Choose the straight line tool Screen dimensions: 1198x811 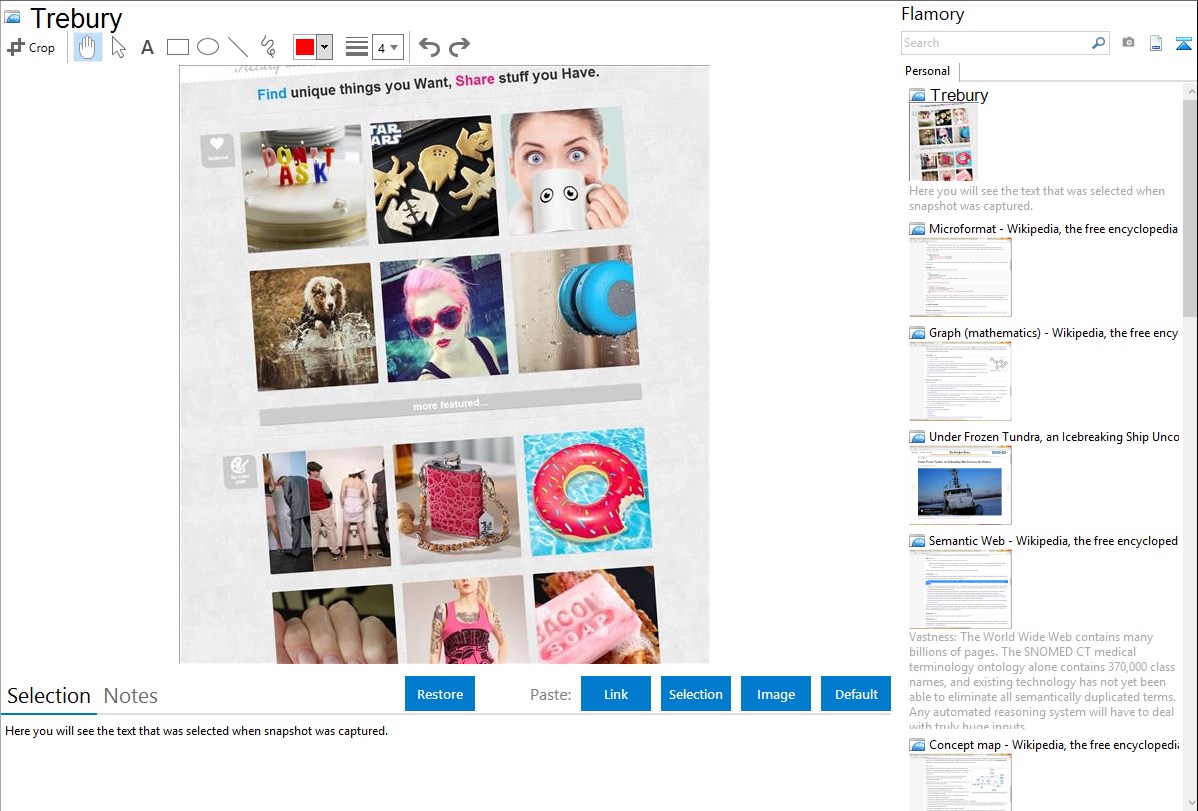point(238,47)
